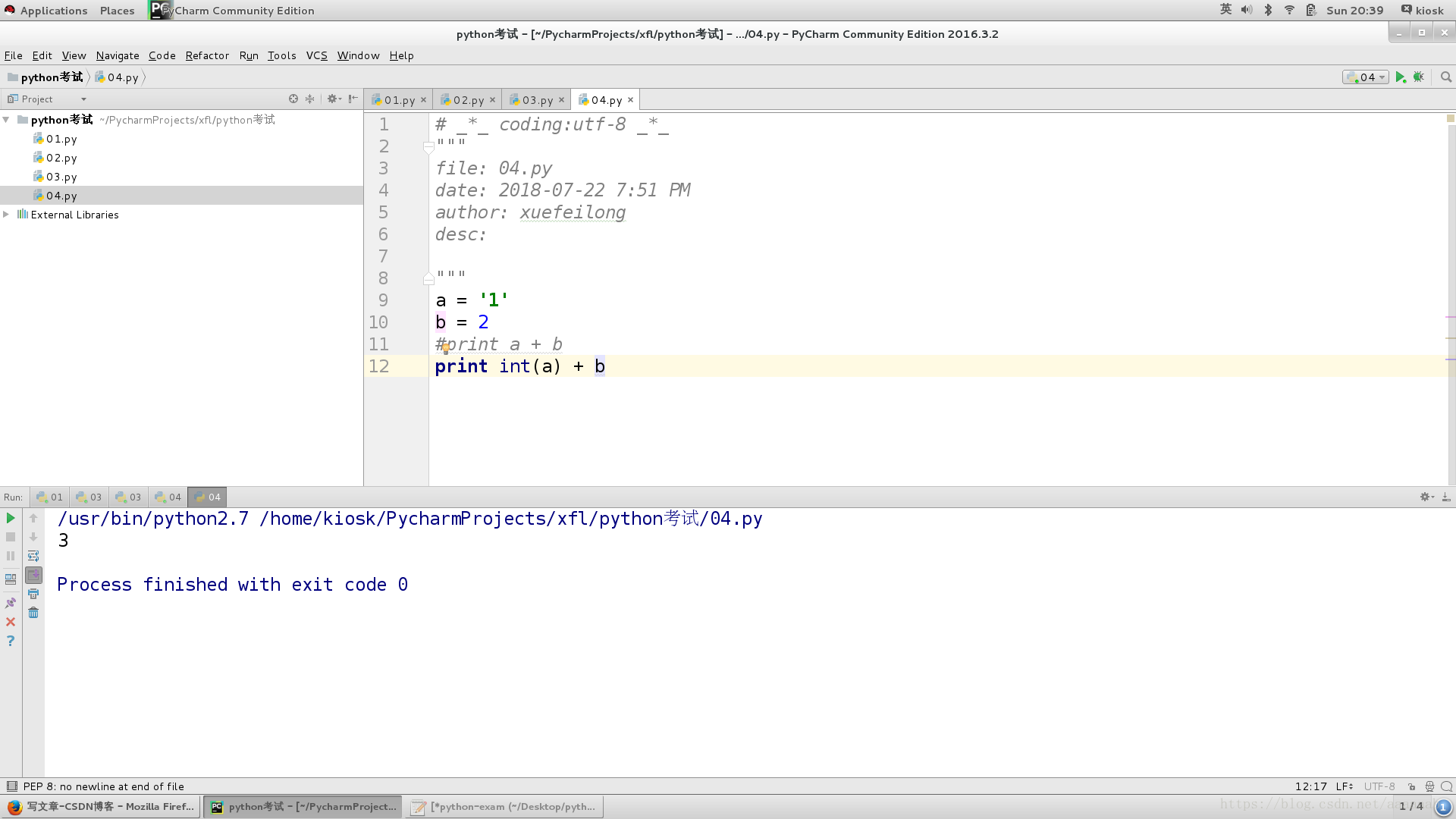Click on 02.py in project tree
The image size is (1456, 819).
[x=61, y=158]
